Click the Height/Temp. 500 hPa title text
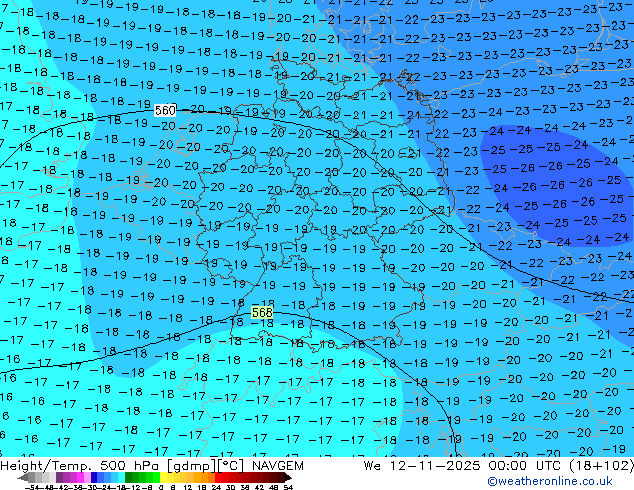Screen dimensions: 634x490 pos(82,466)
